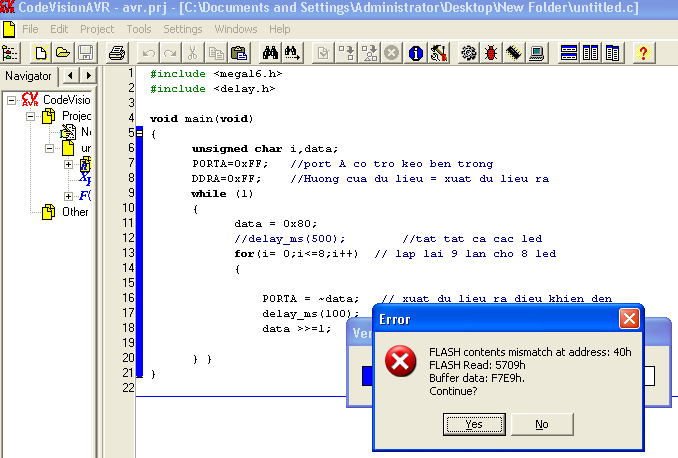This screenshot has height=458, width=678.
Task: Click the 'while (1)' code line
Action: 222,194
